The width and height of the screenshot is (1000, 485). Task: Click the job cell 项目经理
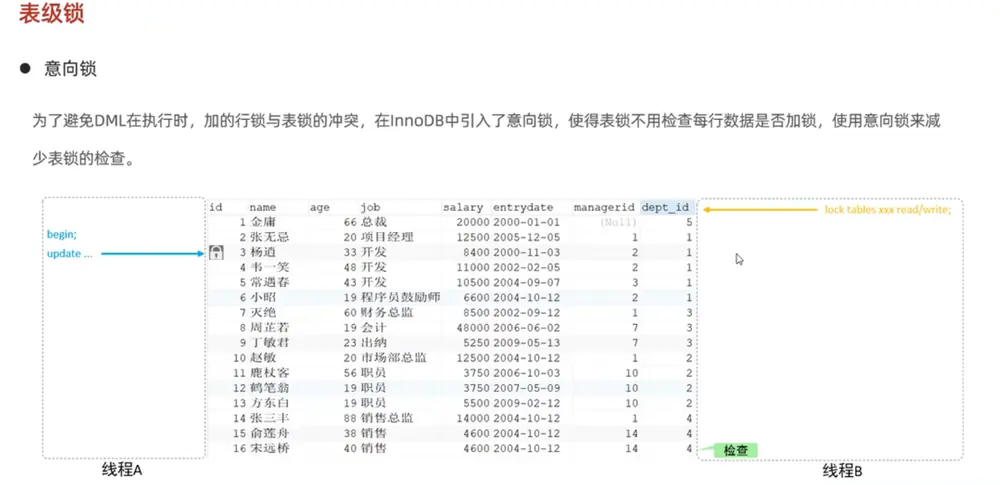tap(387, 237)
